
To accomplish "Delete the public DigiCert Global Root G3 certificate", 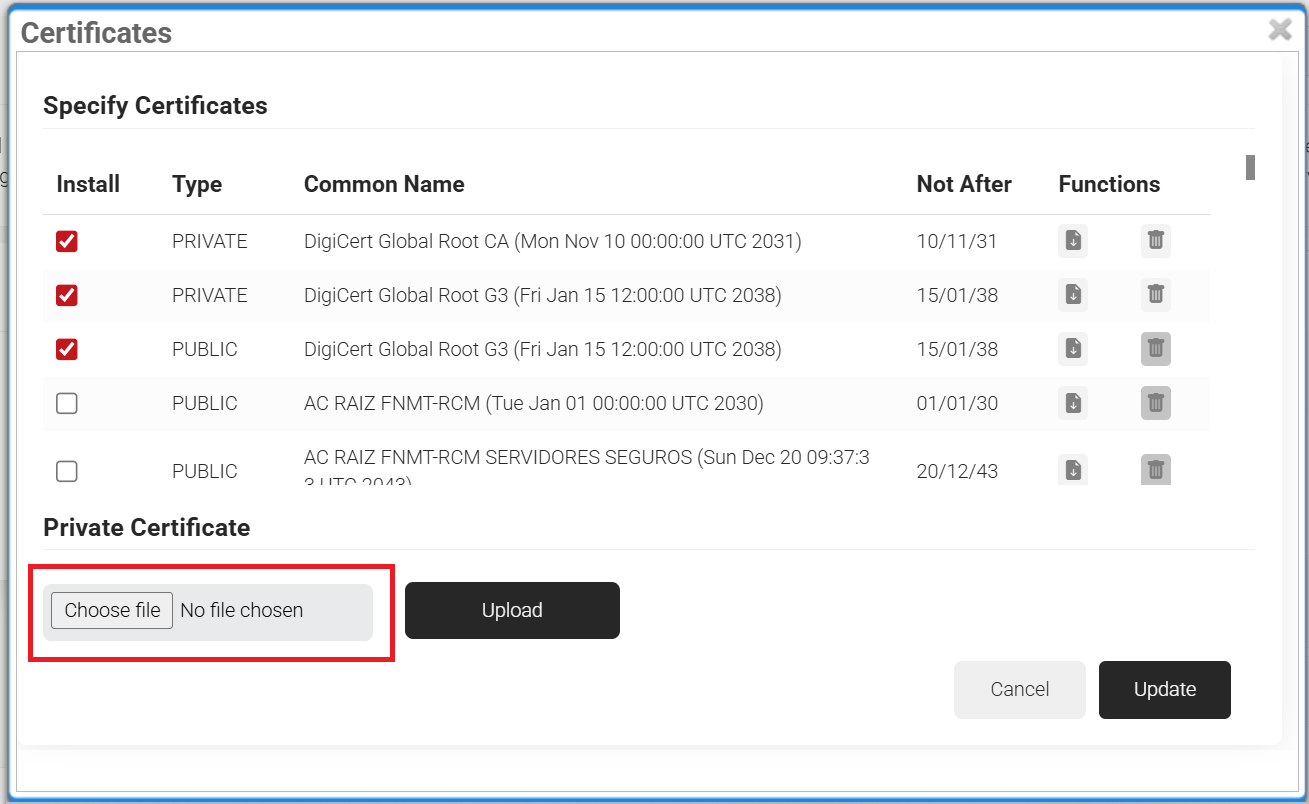I will click(x=1155, y=349).
